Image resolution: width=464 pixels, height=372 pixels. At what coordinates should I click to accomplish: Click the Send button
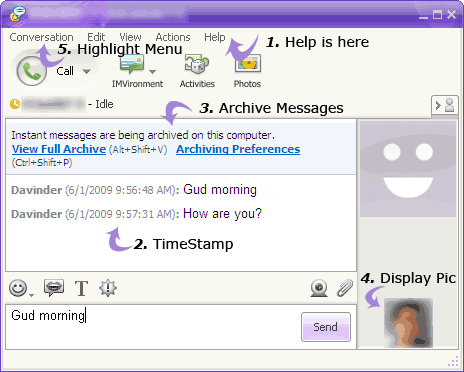(326, 327)
